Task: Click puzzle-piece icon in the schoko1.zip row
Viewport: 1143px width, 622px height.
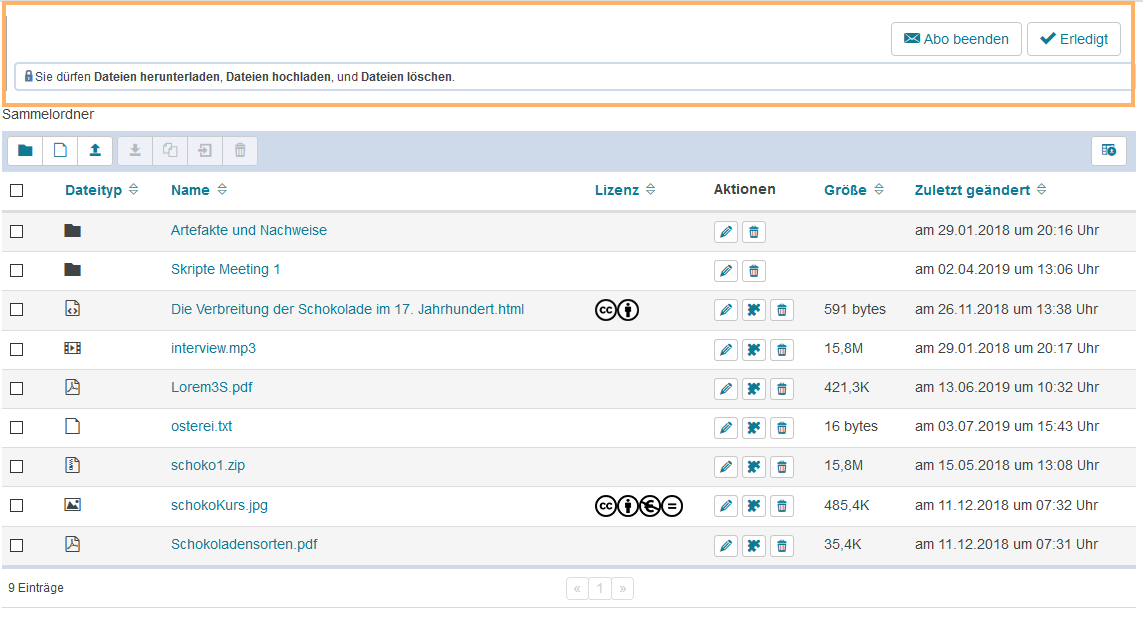Action: (x=754, y=467)
